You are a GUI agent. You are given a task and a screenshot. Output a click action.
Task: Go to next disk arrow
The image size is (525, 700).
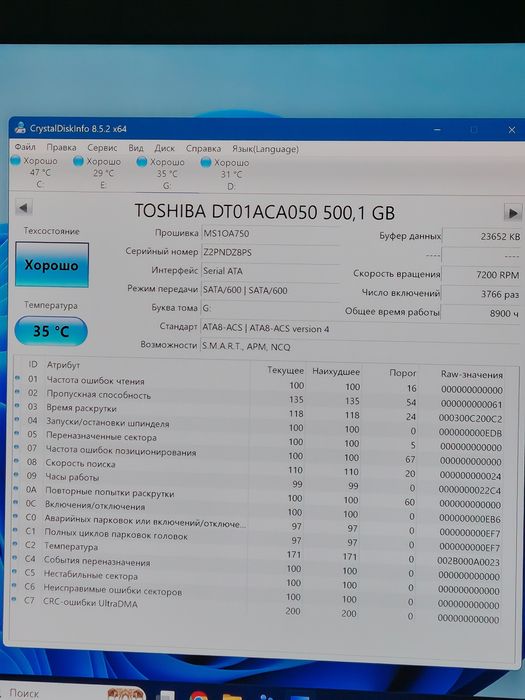(x=513, y=212)
